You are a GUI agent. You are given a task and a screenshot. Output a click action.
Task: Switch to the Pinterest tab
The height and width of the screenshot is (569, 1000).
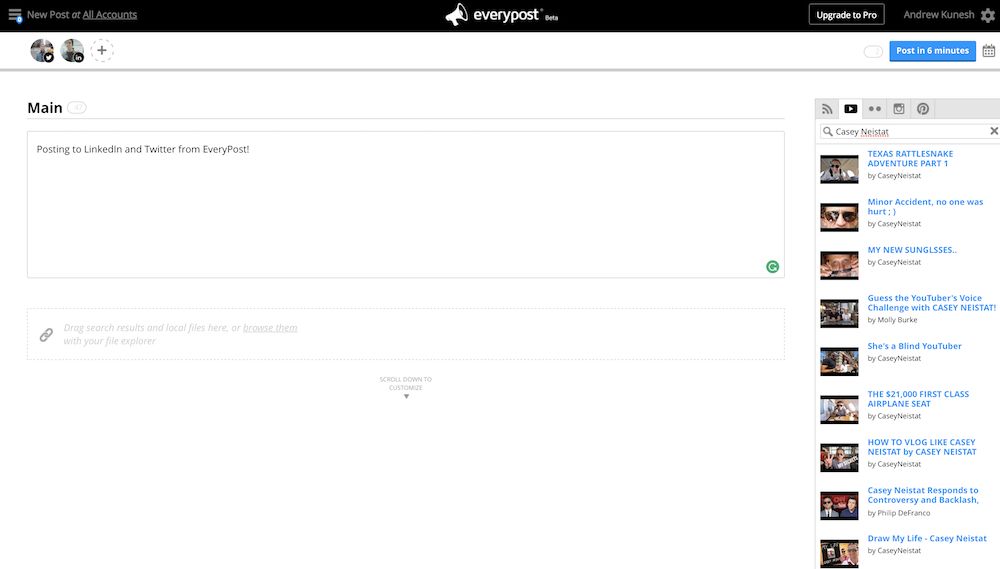point(923,109)
